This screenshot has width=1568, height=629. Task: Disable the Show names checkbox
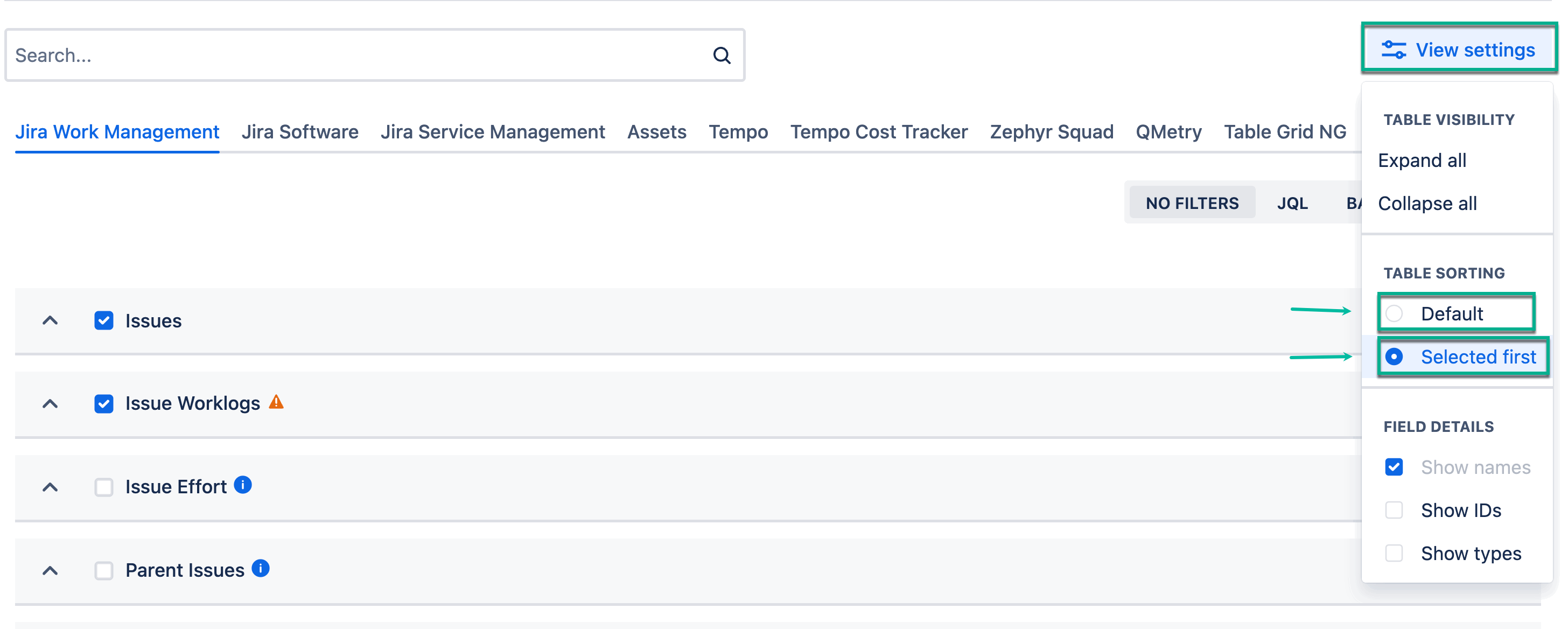pos(1395,467)
